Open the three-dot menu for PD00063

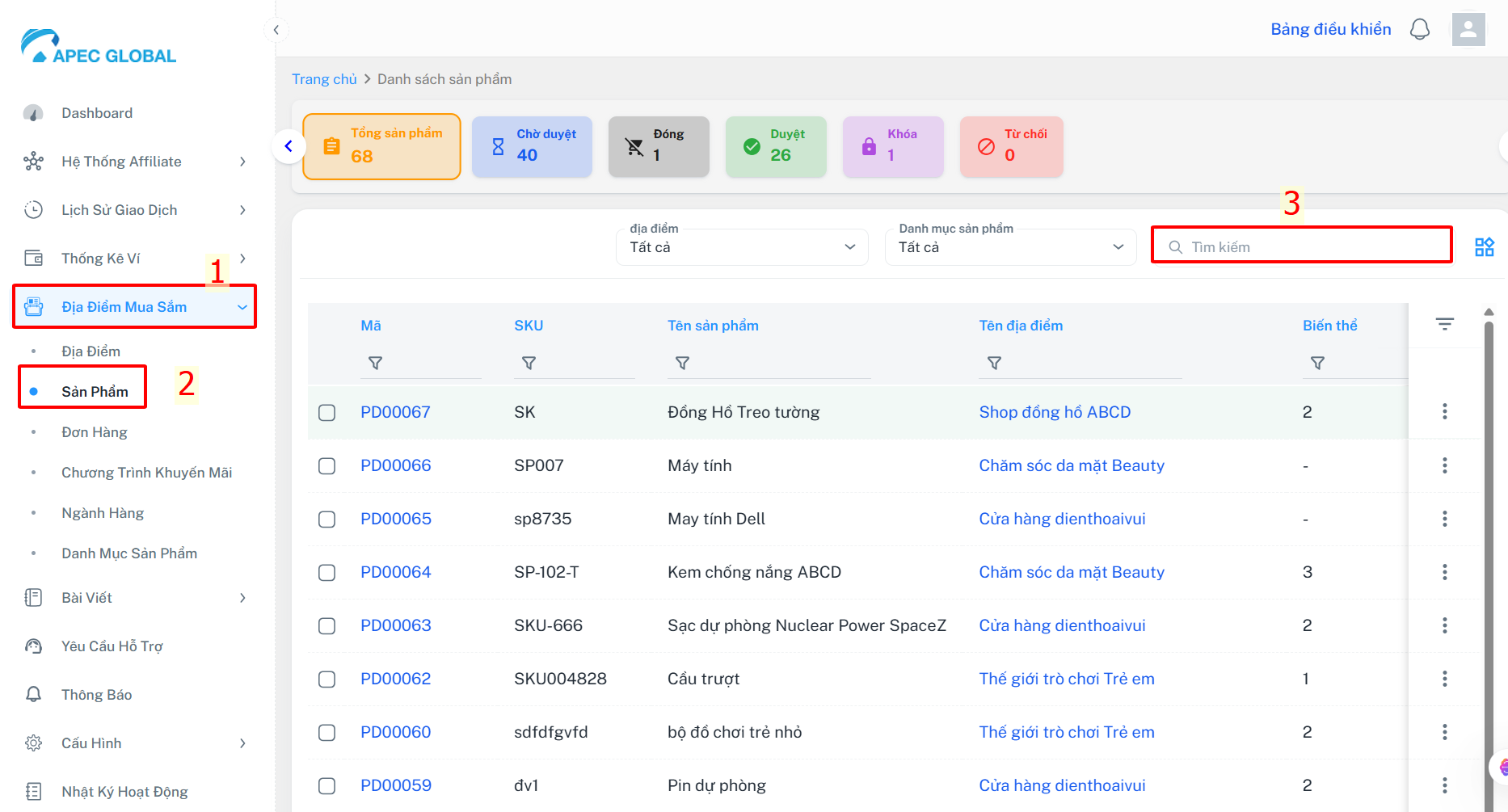pyautogui.click(x=1445, y=625)
